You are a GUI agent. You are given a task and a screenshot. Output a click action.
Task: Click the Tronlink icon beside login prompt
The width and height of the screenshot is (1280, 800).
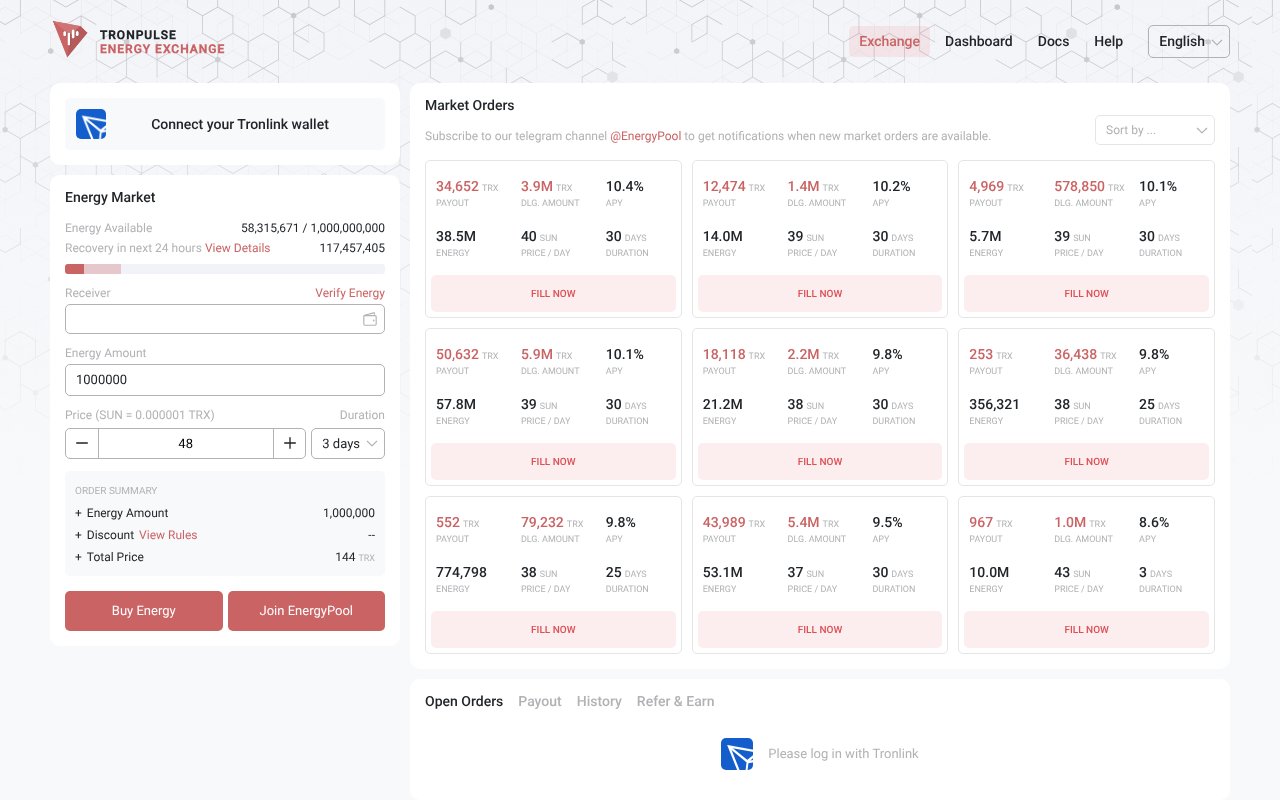737,753
